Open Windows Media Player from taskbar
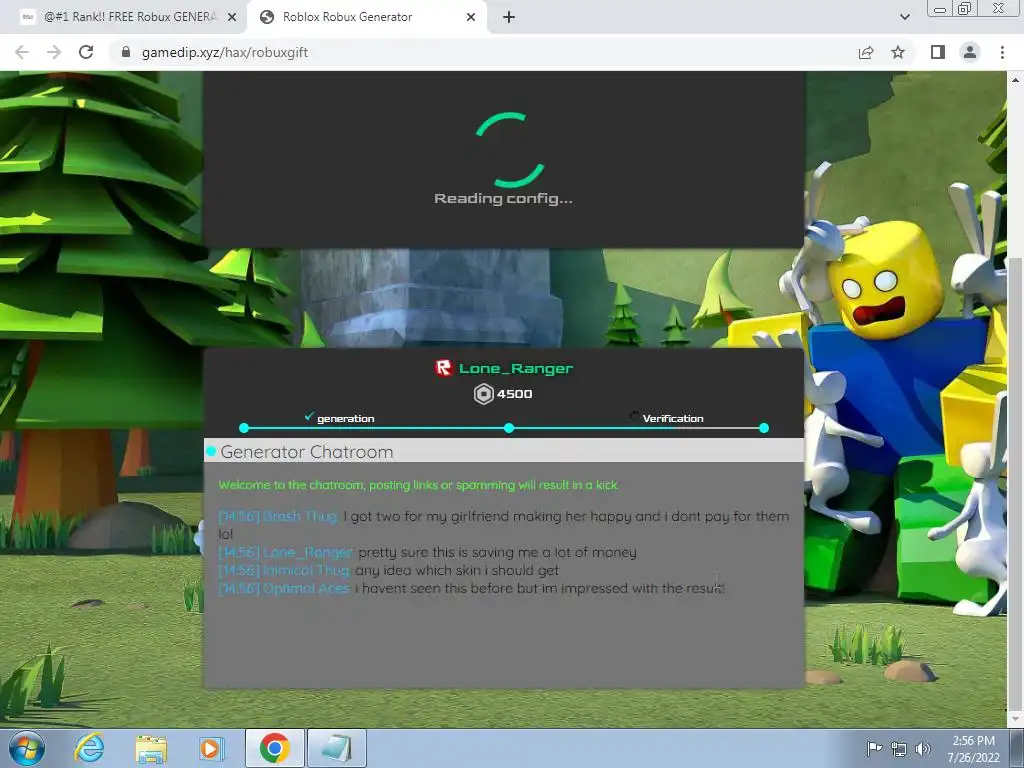Image resolution: width=1024 pixels, height=768 pixels. coord(211,748)
